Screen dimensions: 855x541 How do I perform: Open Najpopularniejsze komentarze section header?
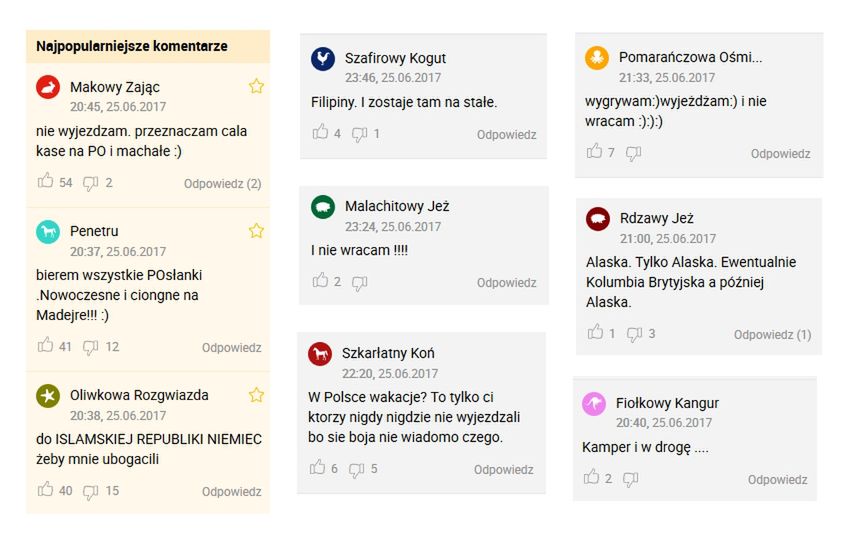[132, 46]
